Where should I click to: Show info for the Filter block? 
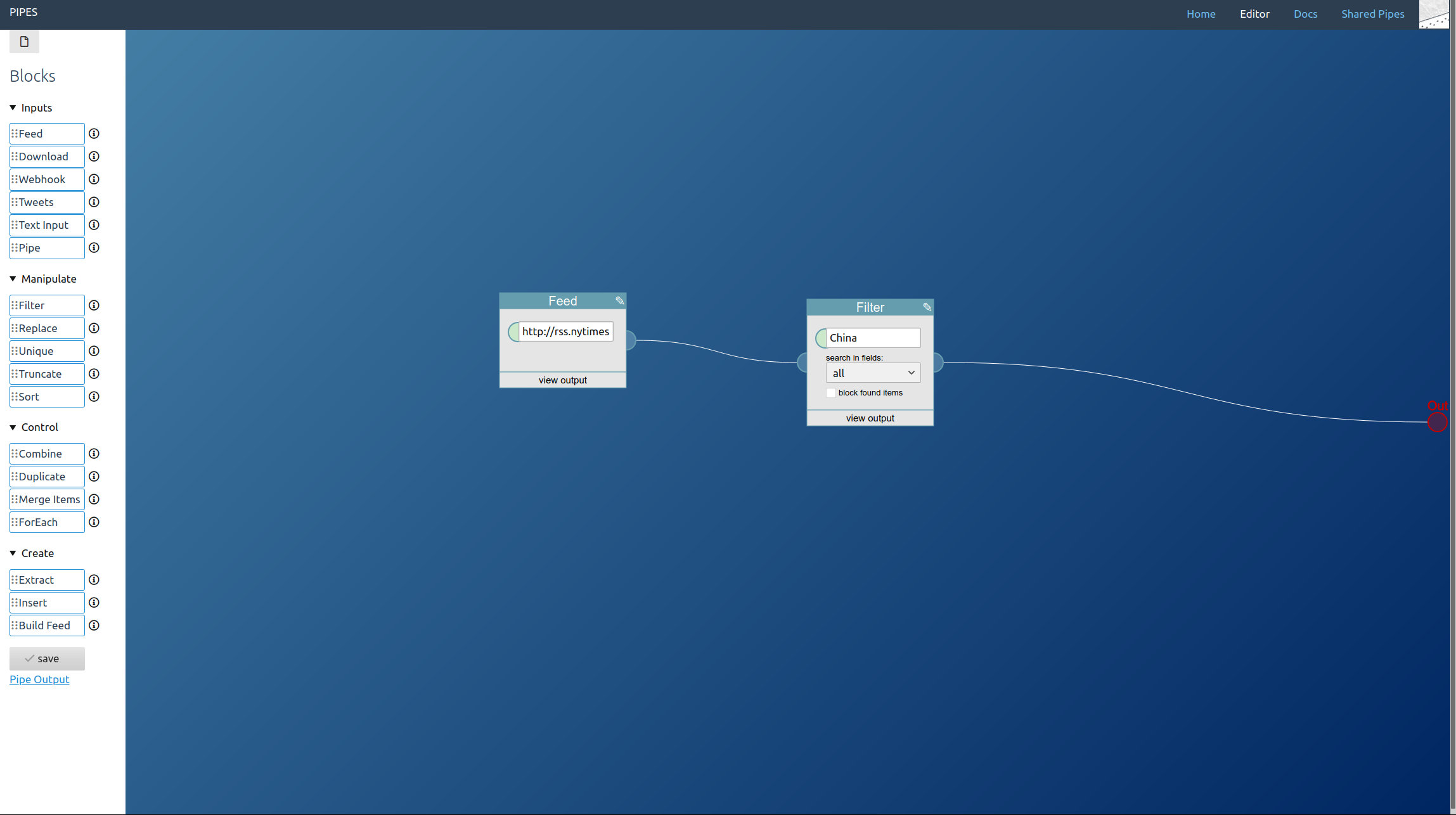click(94, 305)
